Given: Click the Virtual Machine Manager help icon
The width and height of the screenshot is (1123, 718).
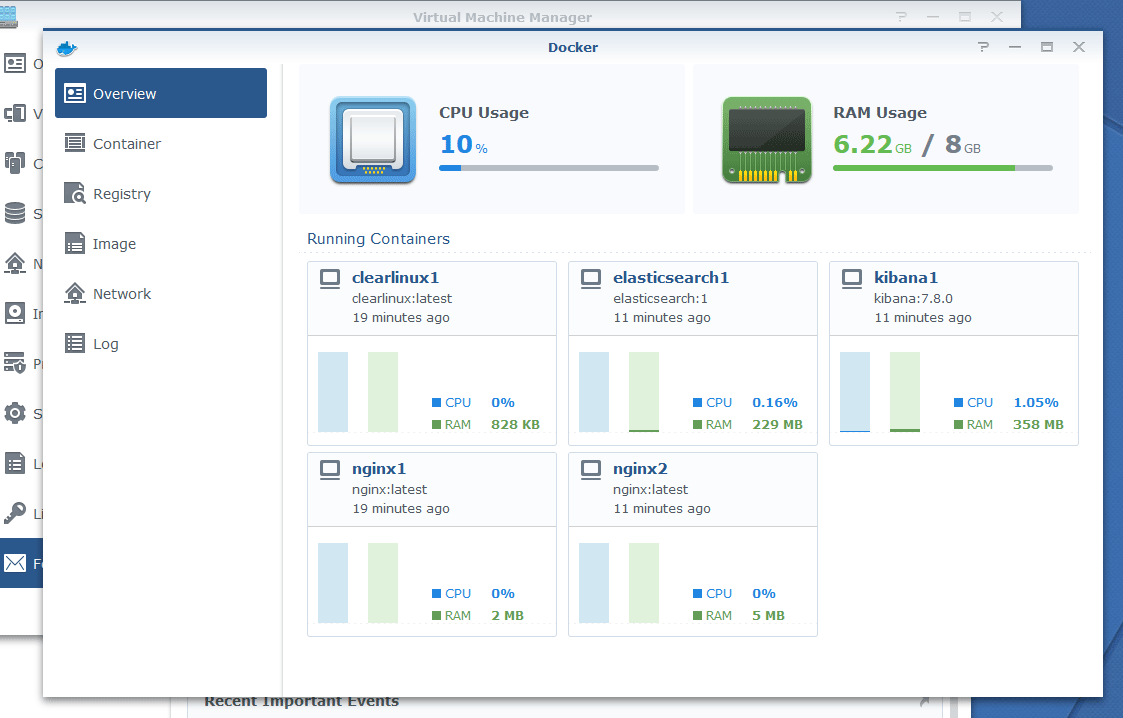Looking at the screenshot, I should pyautogui.click(x=901, y=16).
